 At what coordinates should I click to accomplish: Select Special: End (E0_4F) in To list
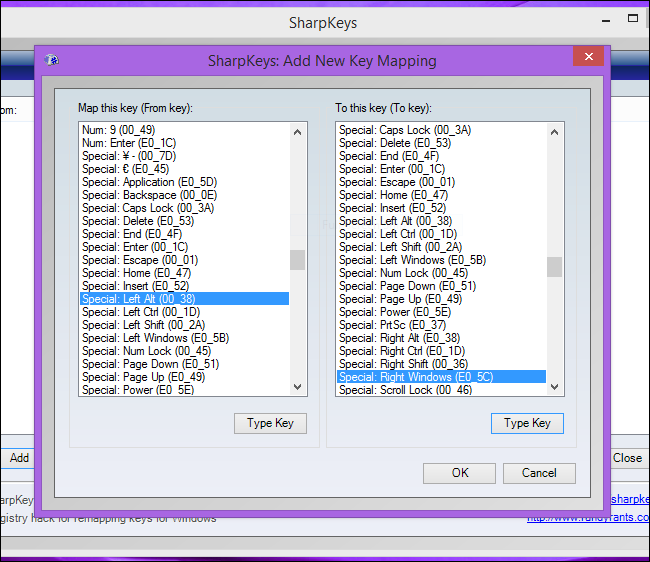pos(441,156)
